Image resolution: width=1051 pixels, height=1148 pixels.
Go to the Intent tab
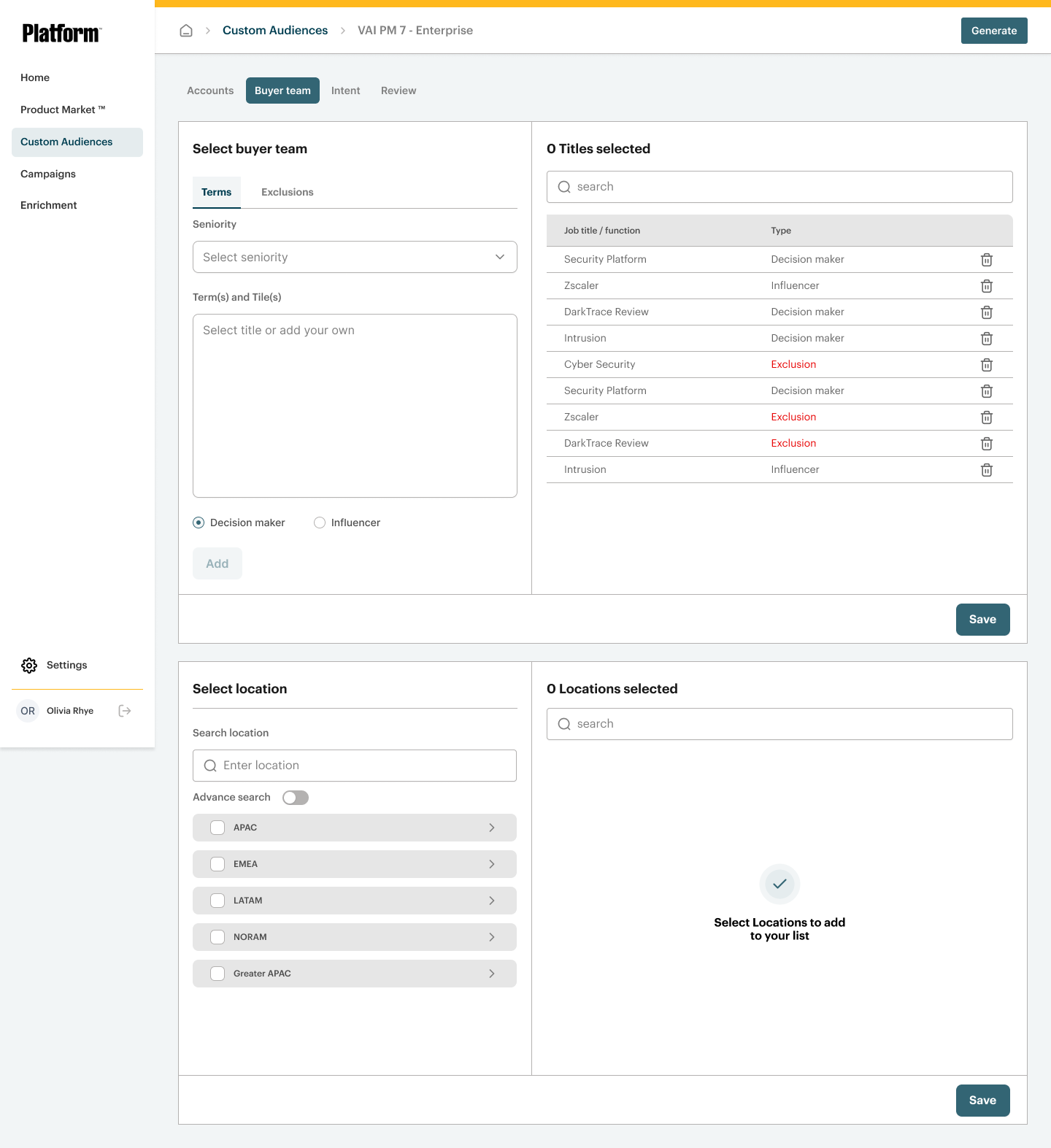[345, 90]
